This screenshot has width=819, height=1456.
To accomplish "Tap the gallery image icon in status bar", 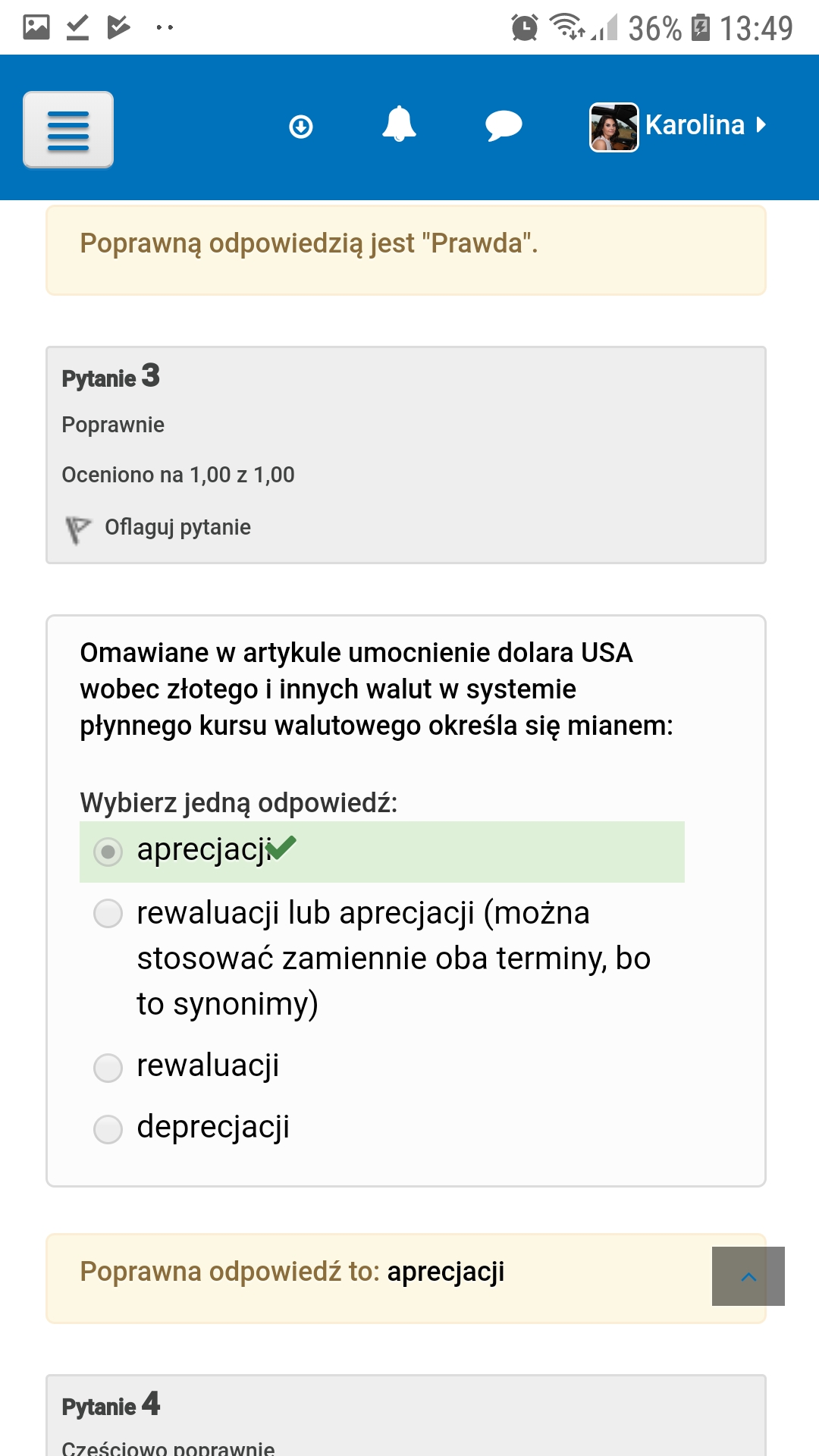I will (x=36, y=27).
